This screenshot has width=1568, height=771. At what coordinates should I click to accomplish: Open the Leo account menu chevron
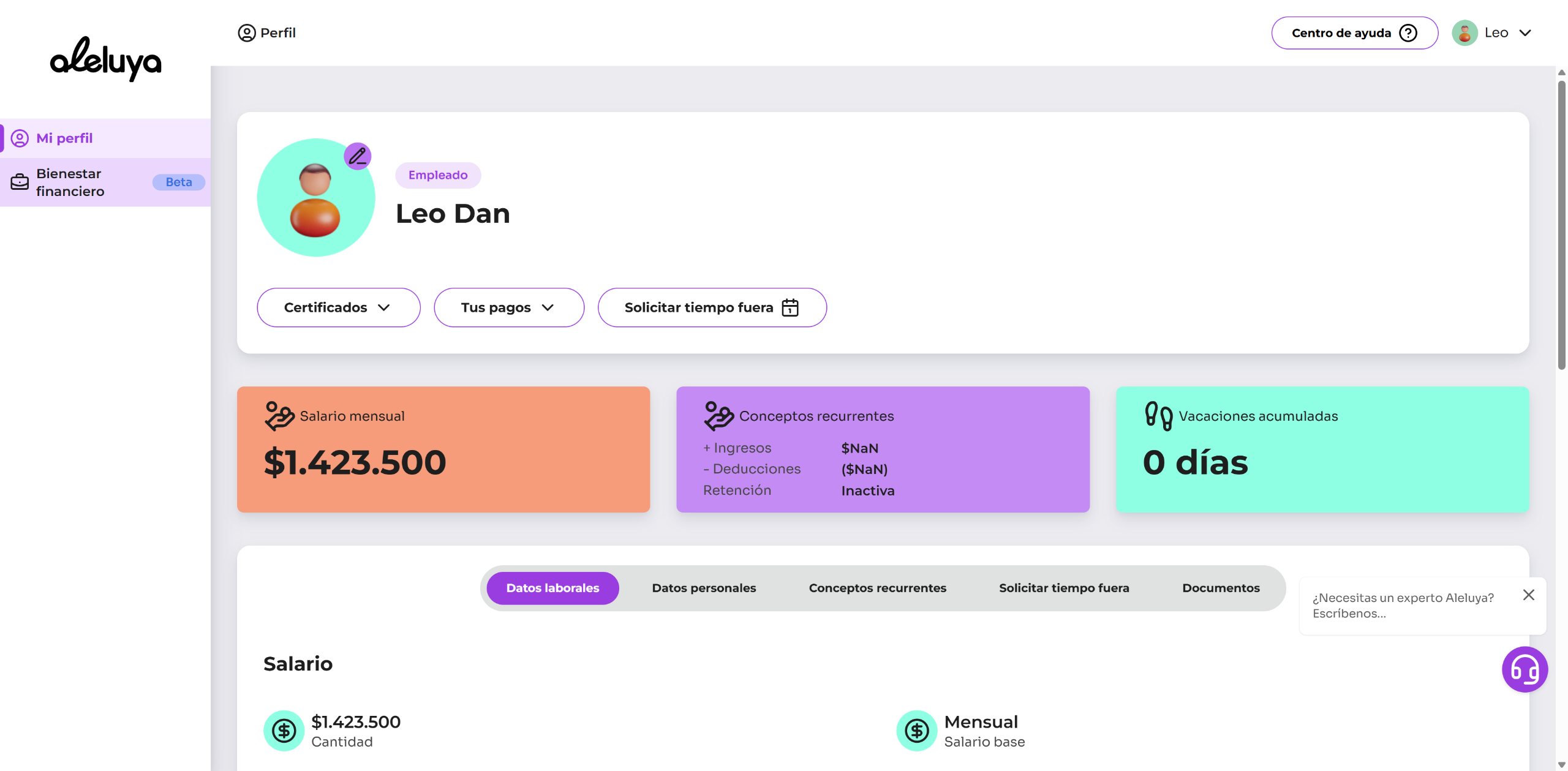pyautogui.click(x=1525, y=33)
